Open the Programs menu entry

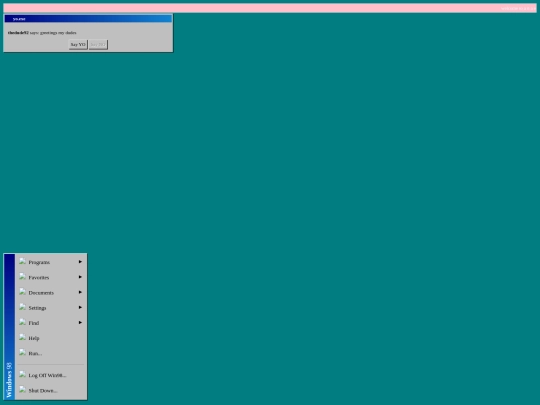pyautogui.click(x=51, y=262)
